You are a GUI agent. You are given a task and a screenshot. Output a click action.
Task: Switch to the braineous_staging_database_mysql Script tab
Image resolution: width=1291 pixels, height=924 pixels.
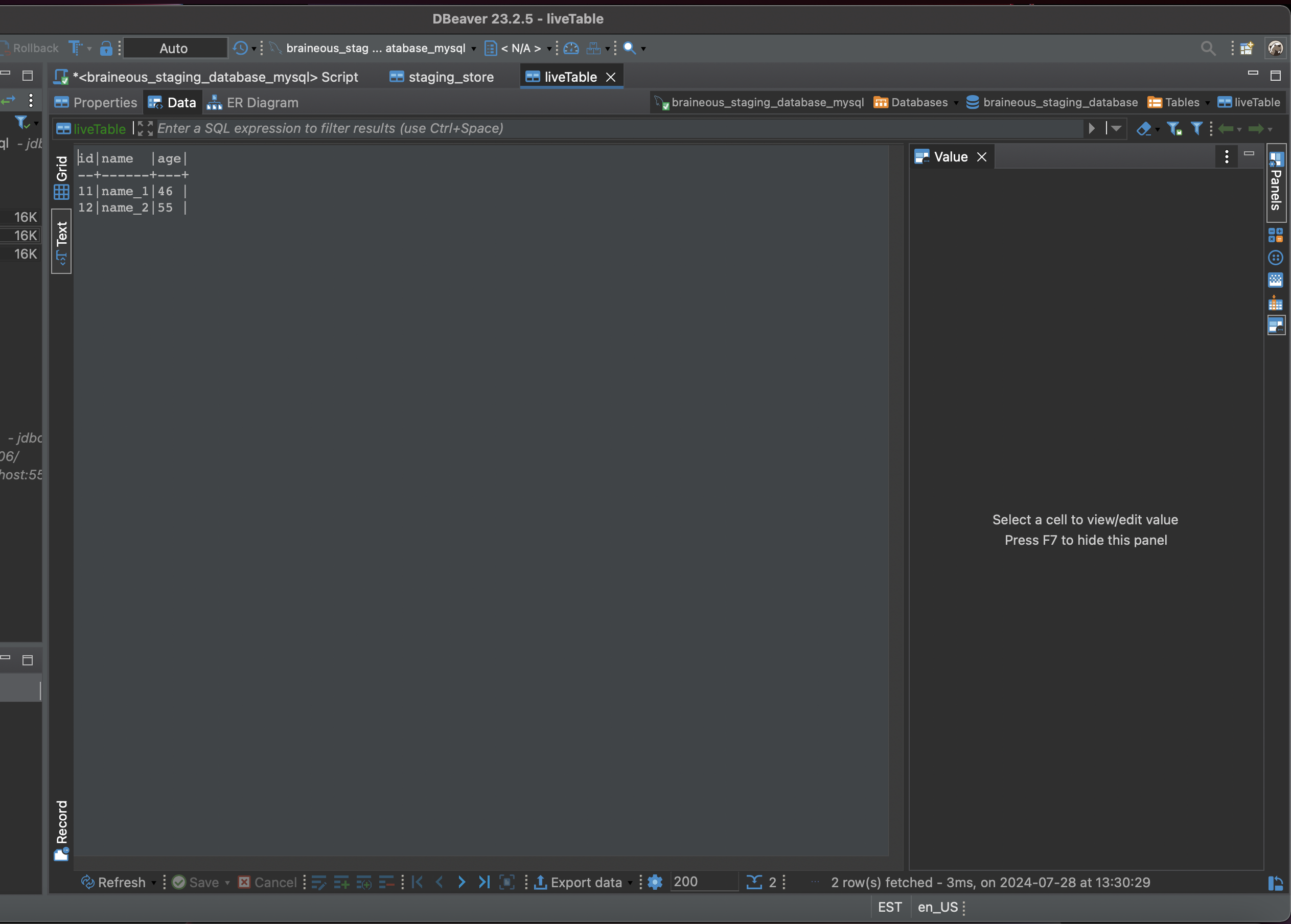(x=206, y=77)
